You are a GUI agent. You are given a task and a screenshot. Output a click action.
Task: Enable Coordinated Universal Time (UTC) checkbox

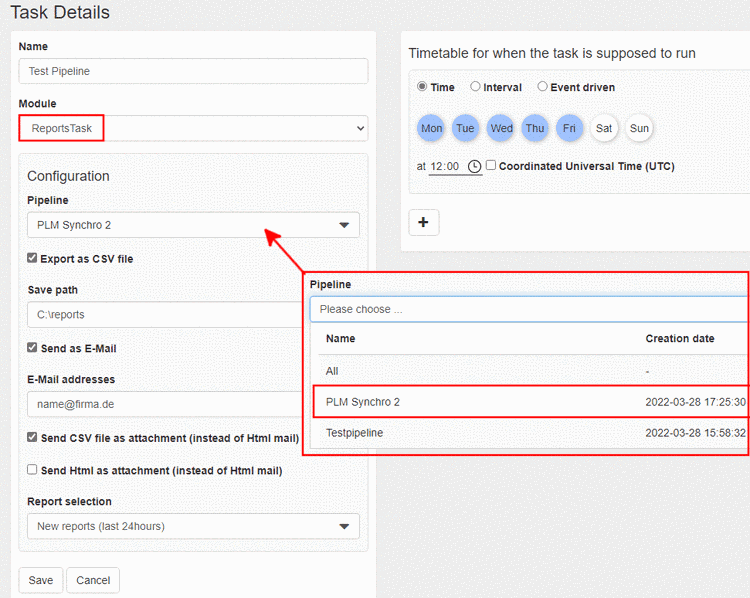[491, 165]
